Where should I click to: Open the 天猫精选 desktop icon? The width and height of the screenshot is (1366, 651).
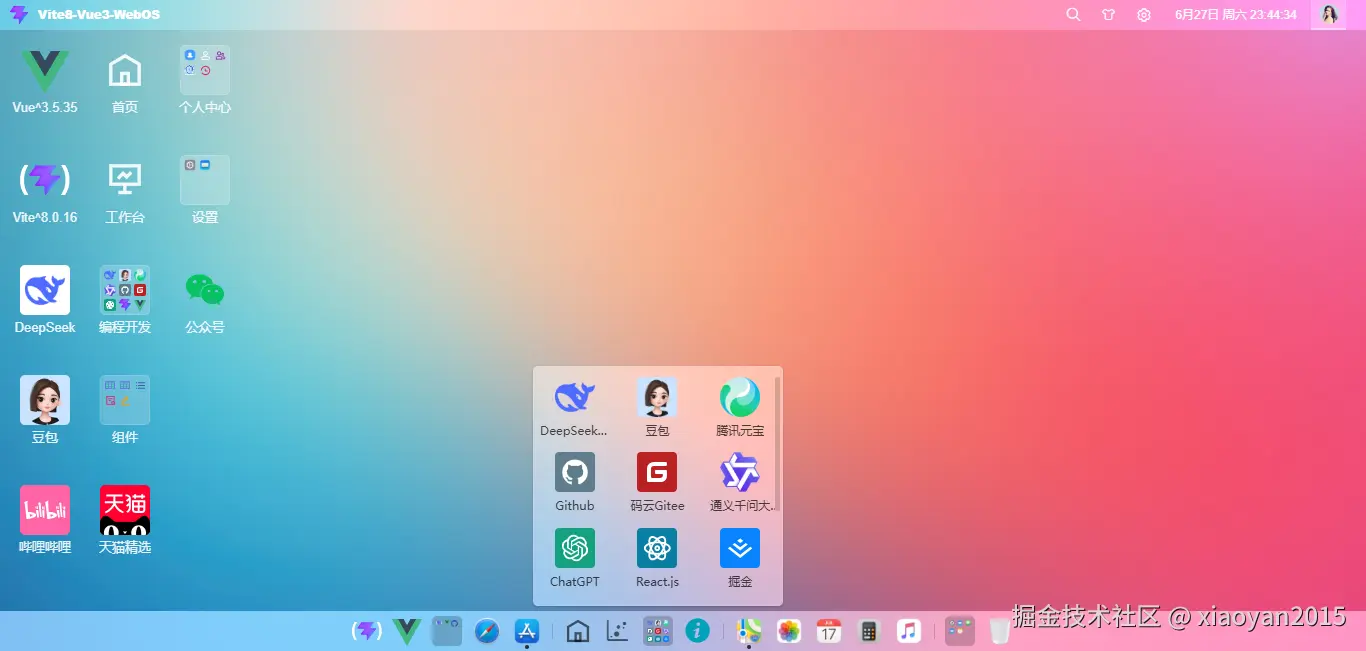click(125, 510)
